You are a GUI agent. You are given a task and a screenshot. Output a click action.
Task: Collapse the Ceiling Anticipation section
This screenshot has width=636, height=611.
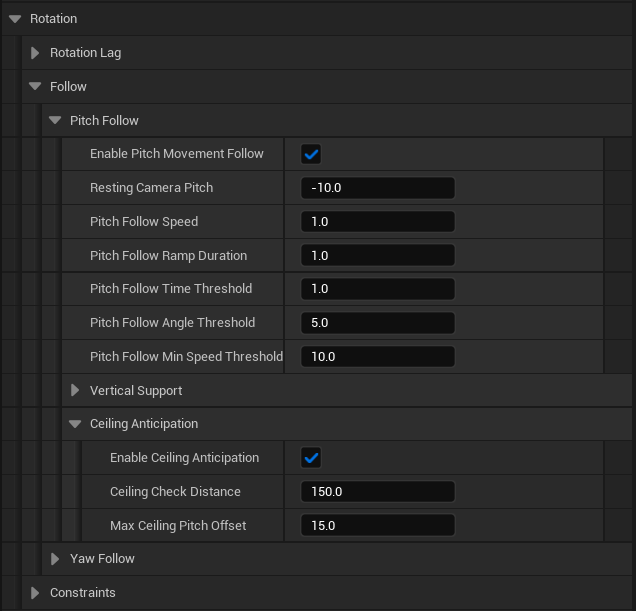click(x=75, y=424)
